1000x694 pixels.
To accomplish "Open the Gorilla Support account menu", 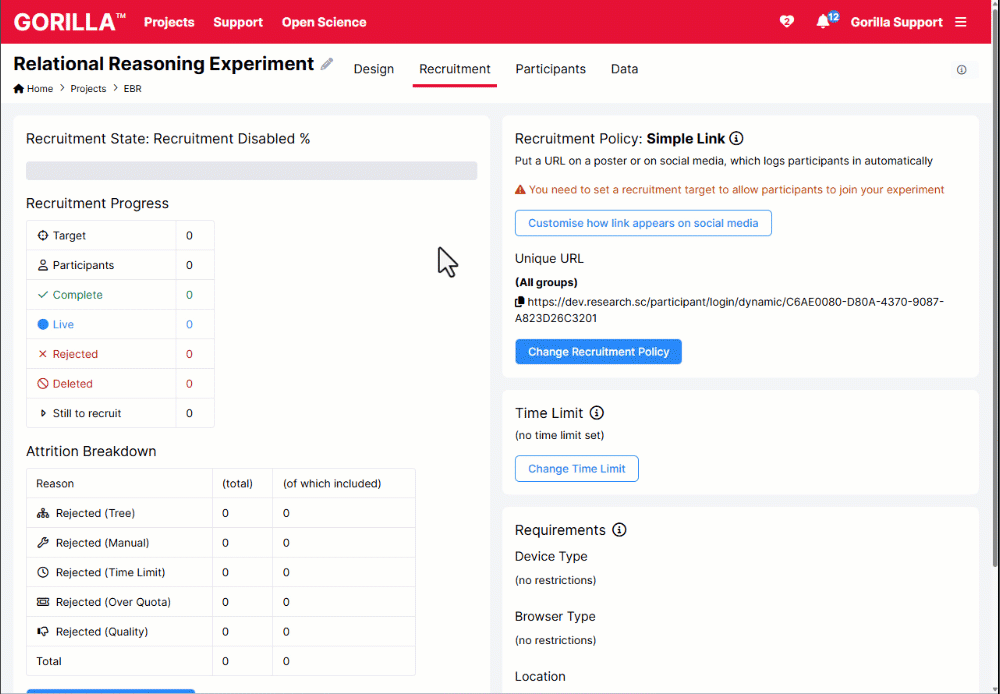I will [x=896, y=22].
